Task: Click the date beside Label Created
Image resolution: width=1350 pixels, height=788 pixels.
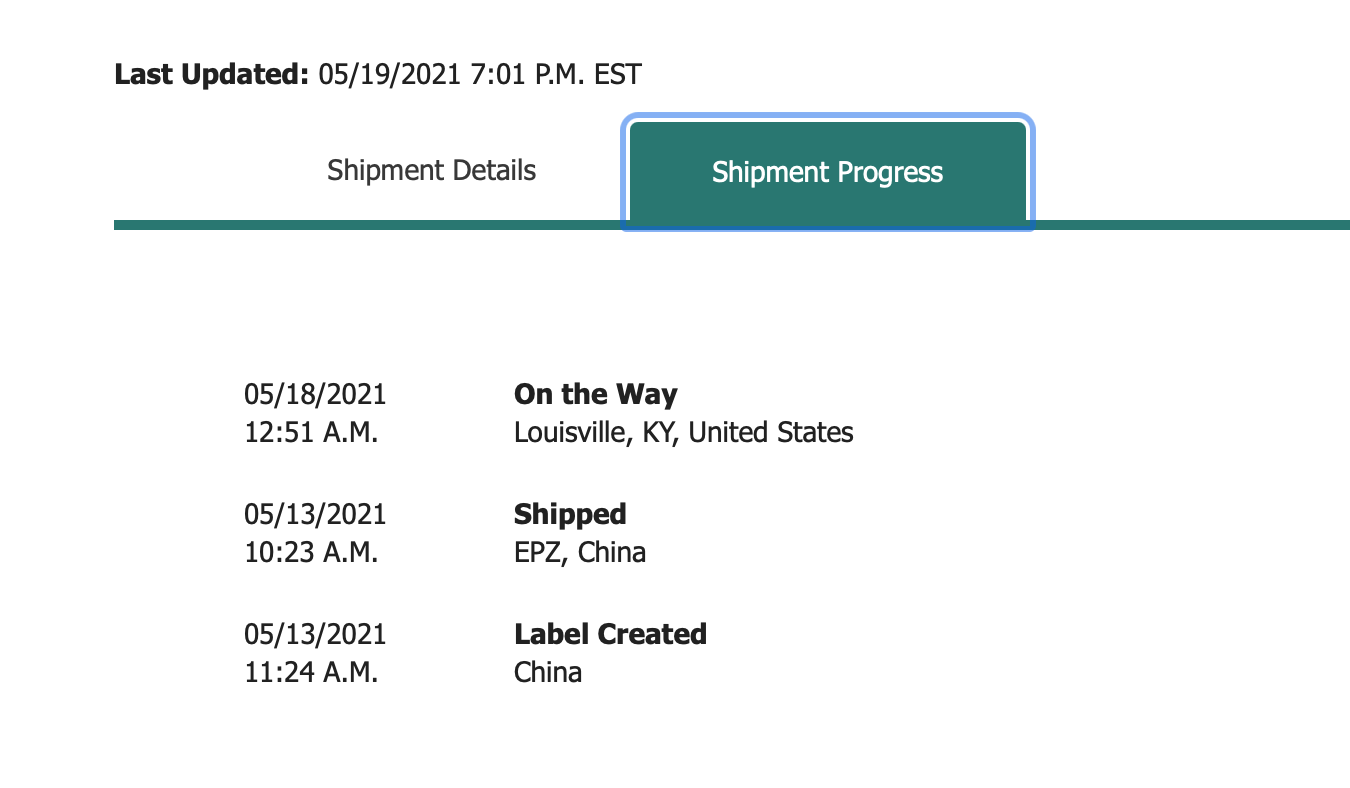Action: pos(315,634)
